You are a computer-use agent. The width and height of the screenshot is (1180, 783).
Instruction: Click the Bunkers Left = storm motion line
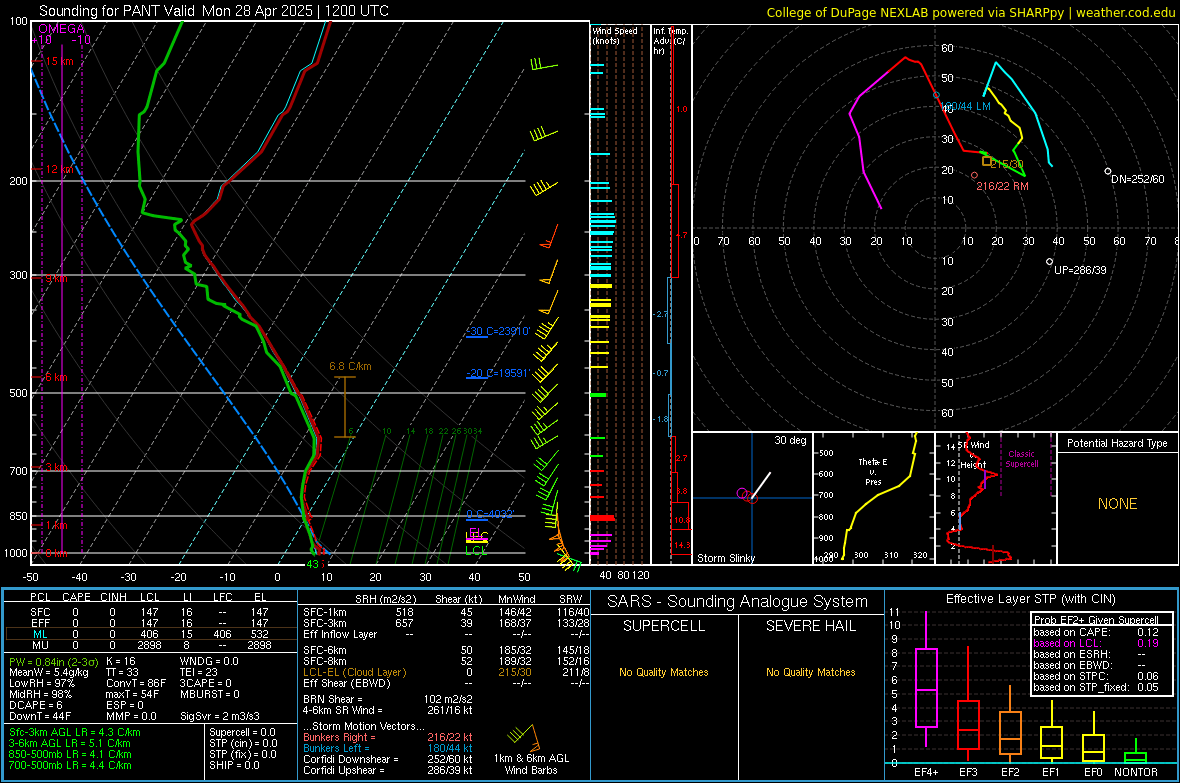(388, 748)
